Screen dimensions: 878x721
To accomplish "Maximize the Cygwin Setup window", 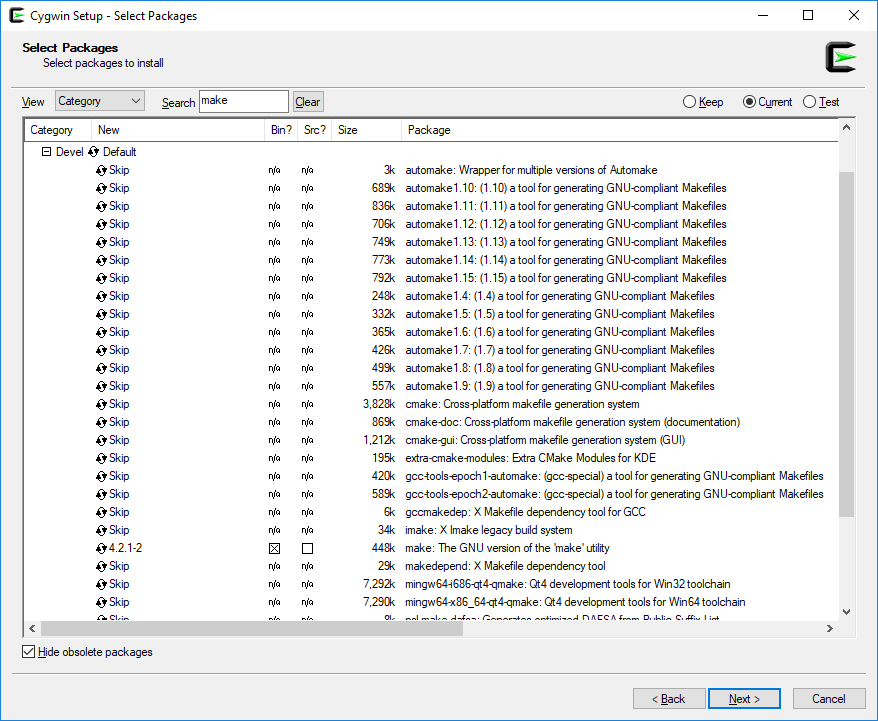I will pyautogui.click(x=808, y=15).
